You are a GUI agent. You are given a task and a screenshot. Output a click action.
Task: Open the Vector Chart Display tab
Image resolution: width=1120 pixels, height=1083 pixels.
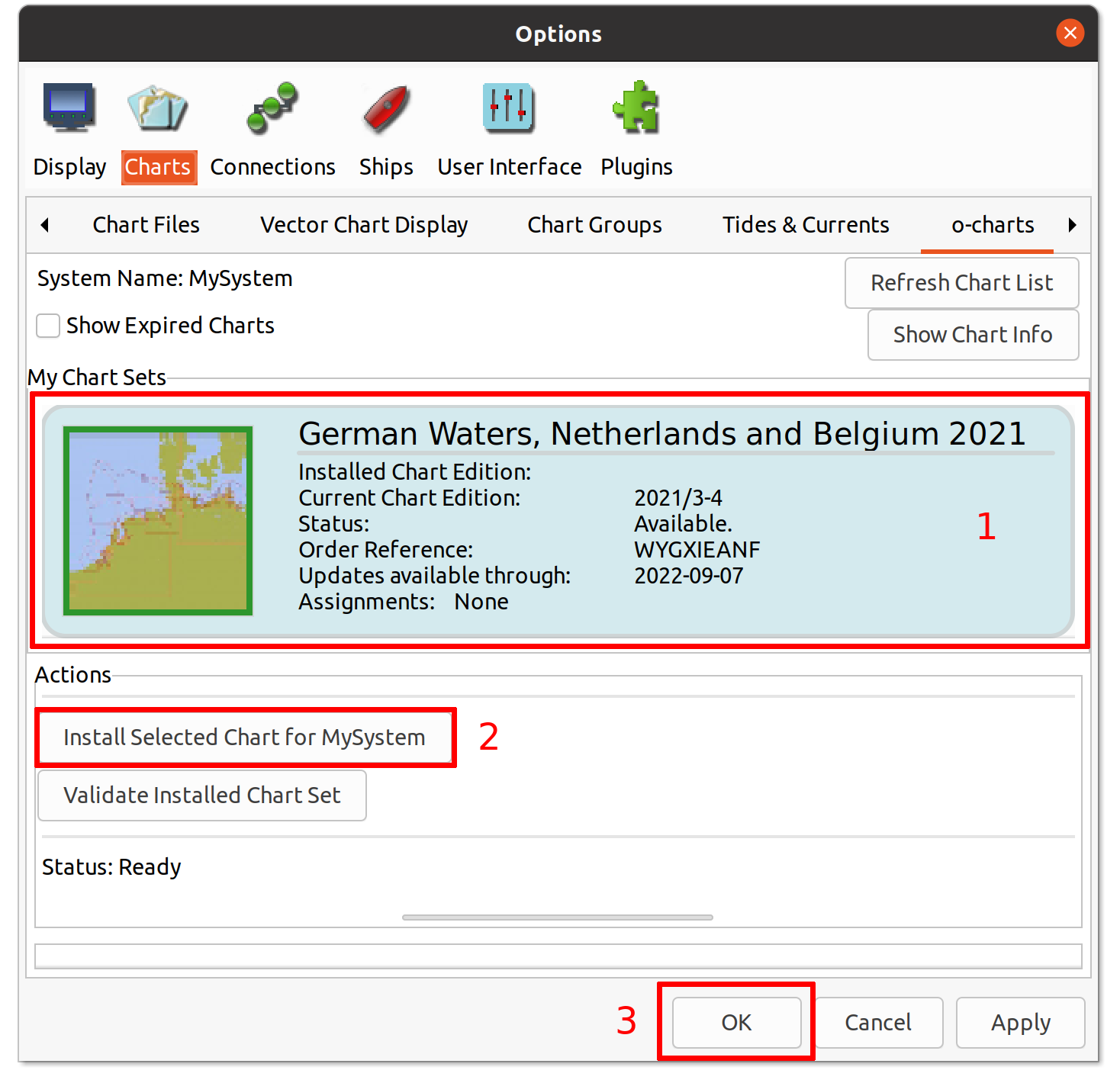tap(364, 225)
